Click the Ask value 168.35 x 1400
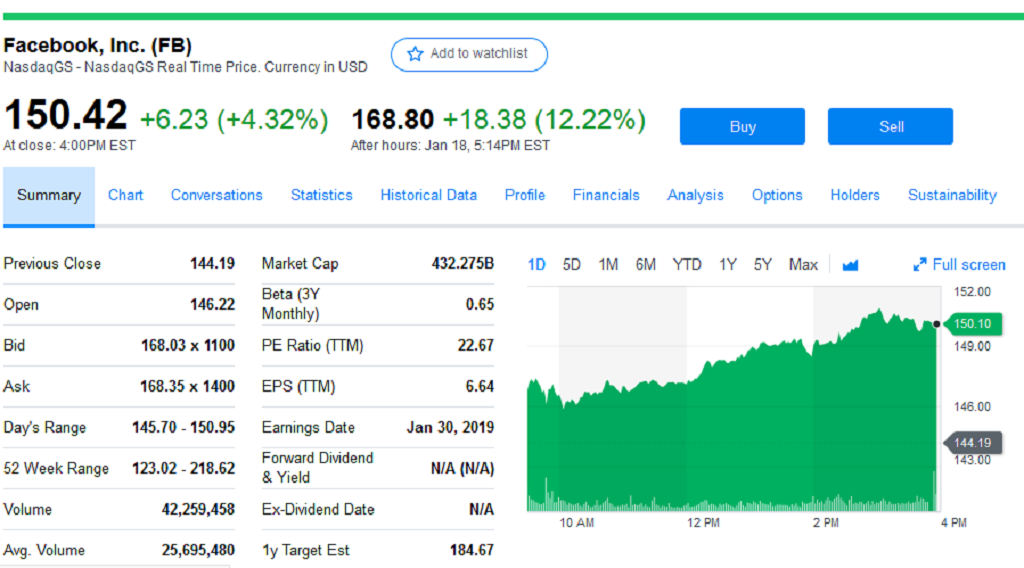The image size is (1024, 568). tap(187, 387)
